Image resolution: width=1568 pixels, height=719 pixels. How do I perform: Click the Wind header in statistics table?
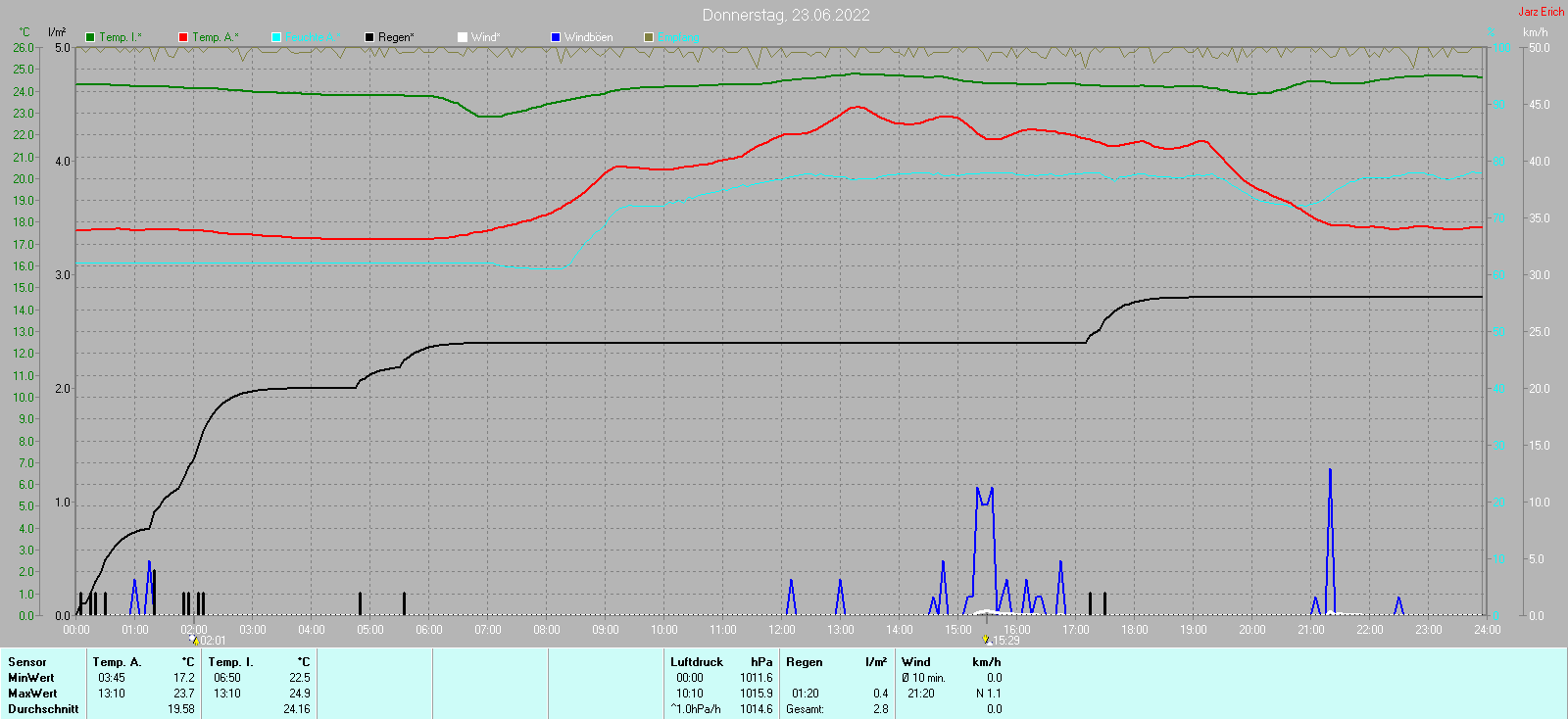pos(916,662)
